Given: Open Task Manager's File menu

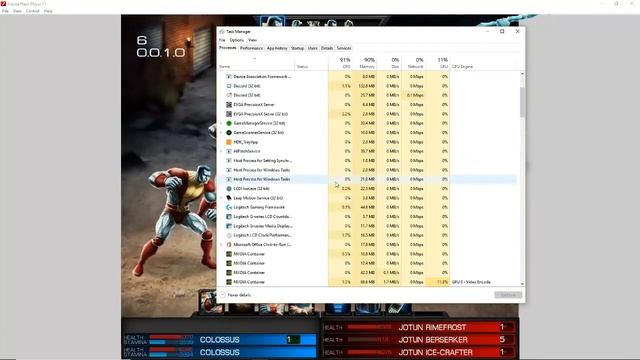Looking at the screenshot, I should (x=222, y=40).
